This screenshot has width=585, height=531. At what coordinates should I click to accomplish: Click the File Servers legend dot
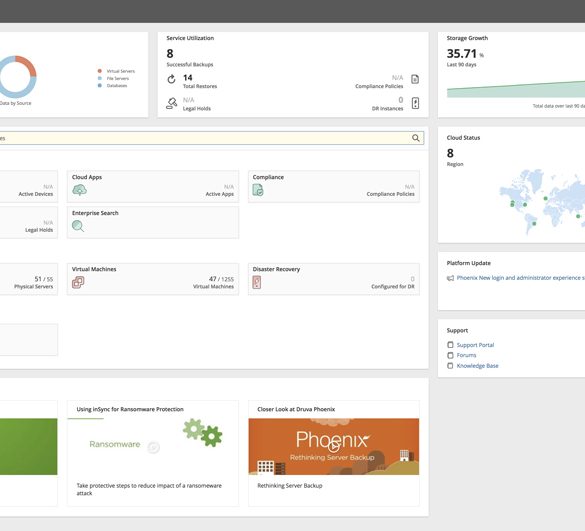click(100, 78)
